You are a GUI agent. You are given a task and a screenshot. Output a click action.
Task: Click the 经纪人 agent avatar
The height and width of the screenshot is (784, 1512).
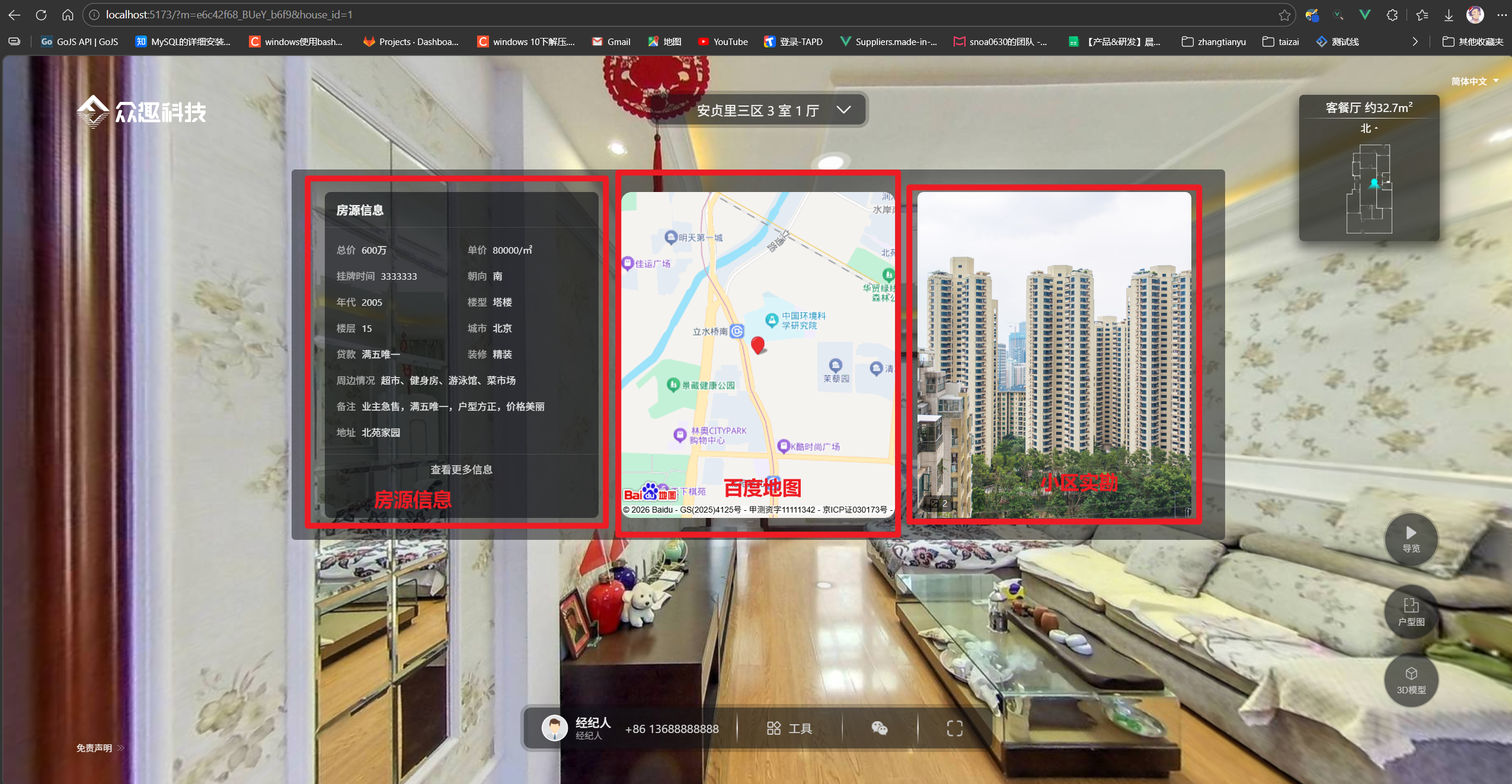[x=555, y=728]
